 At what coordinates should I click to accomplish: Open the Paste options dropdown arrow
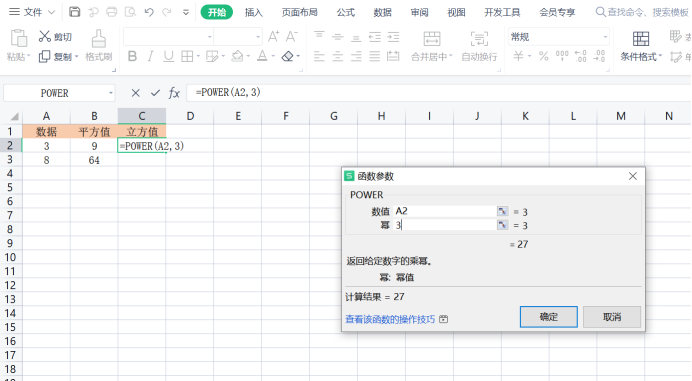click(x=29, y=56)
